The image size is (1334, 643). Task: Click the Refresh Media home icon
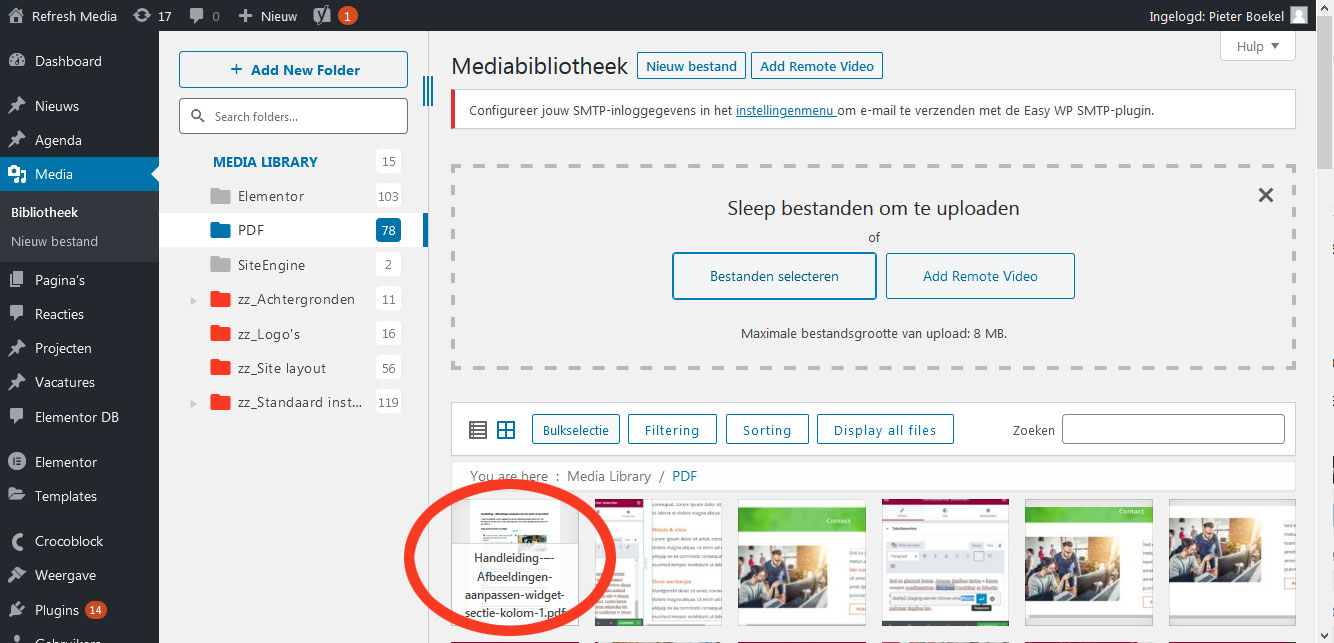pyautogui.click(x=16, y=16)
